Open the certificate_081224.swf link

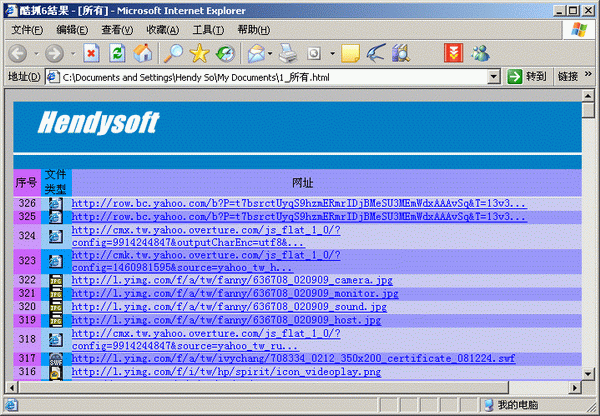click(293, 359)
